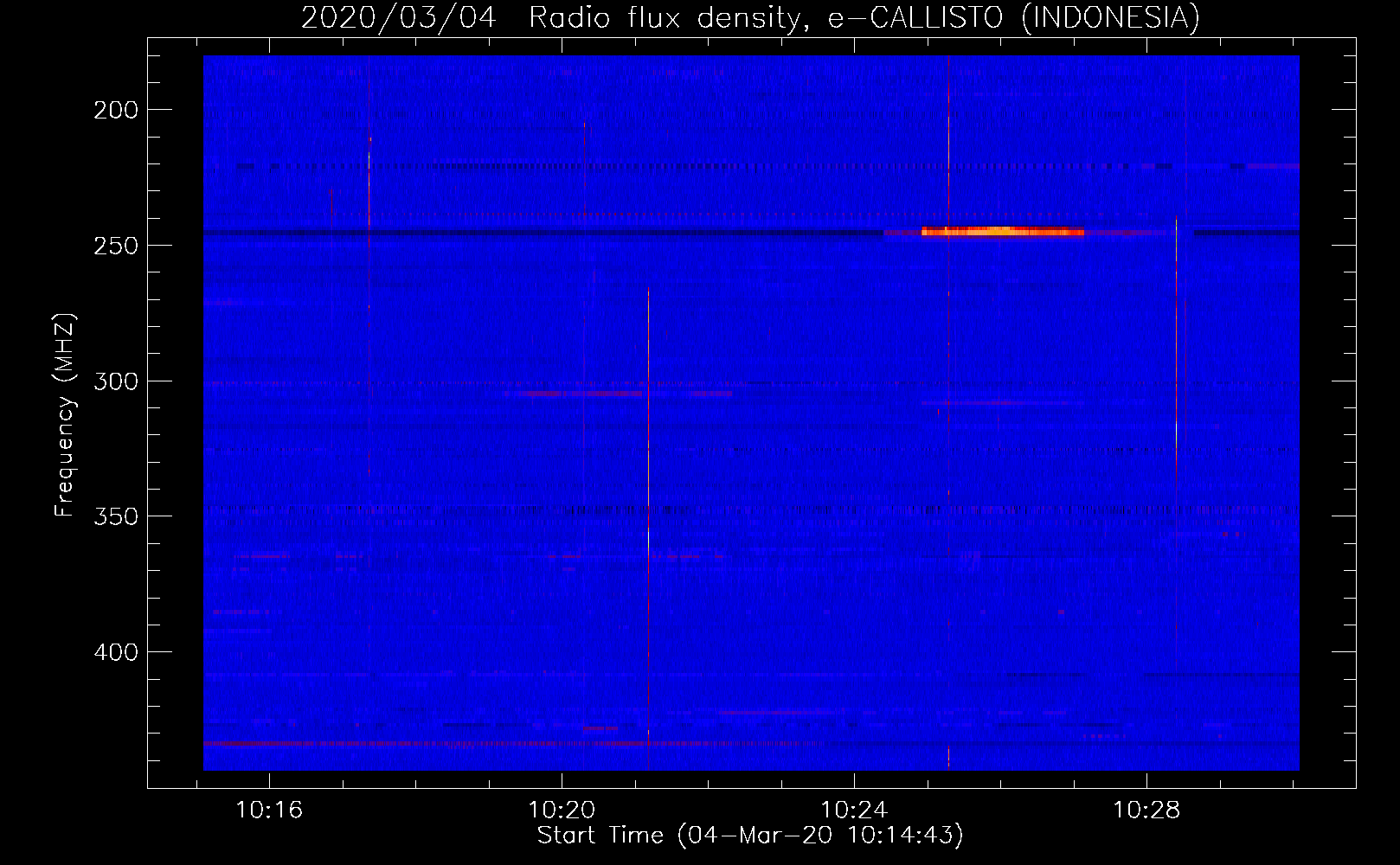
Task: Click the 10:28 time tick label
Action: click(x=1146, y=811)
